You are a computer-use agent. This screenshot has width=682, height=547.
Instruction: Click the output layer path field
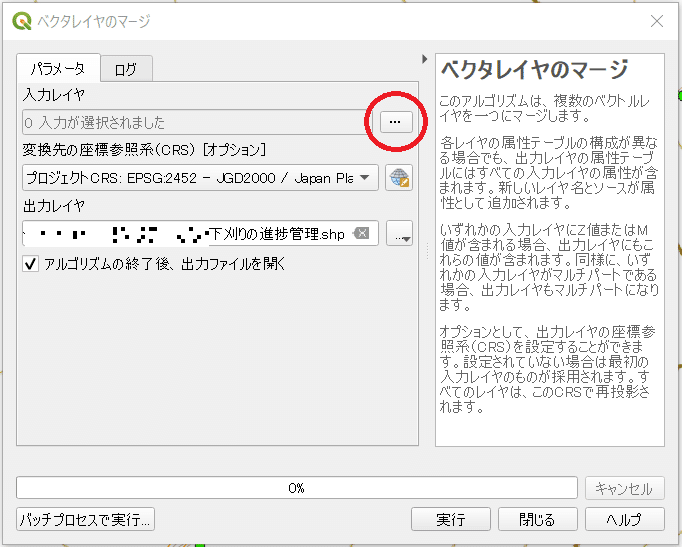(x=200, y=233)
